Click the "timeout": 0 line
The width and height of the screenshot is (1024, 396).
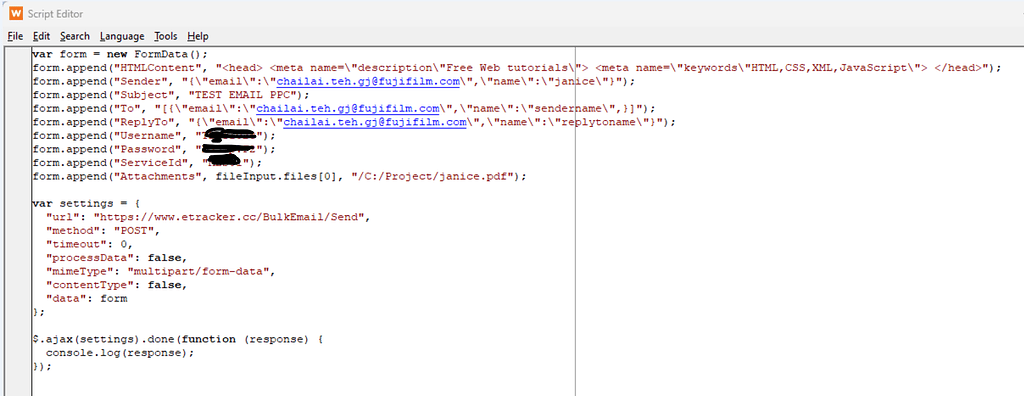point(89,244)
